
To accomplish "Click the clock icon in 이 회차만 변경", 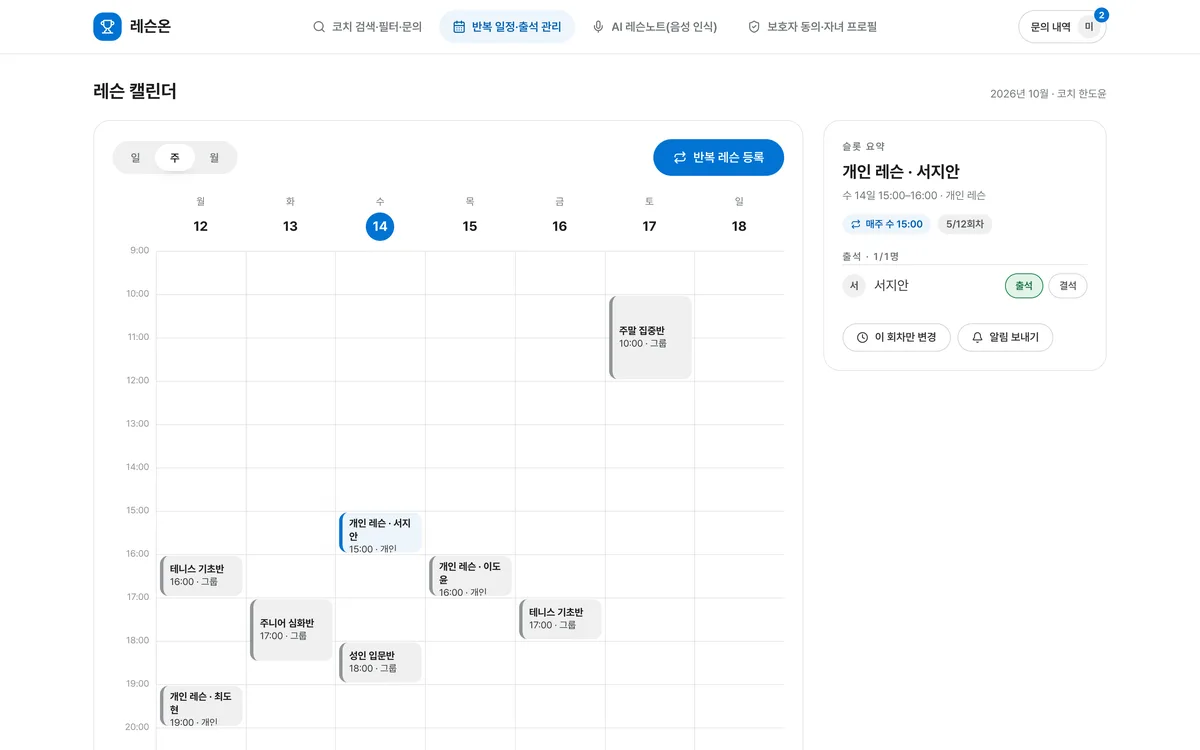I will (862, 338).
